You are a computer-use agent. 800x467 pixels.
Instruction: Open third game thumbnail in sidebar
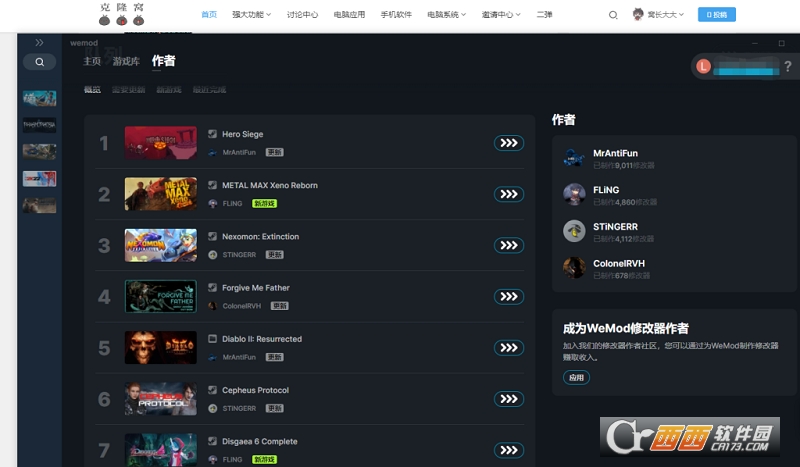[x=39, y=152]
